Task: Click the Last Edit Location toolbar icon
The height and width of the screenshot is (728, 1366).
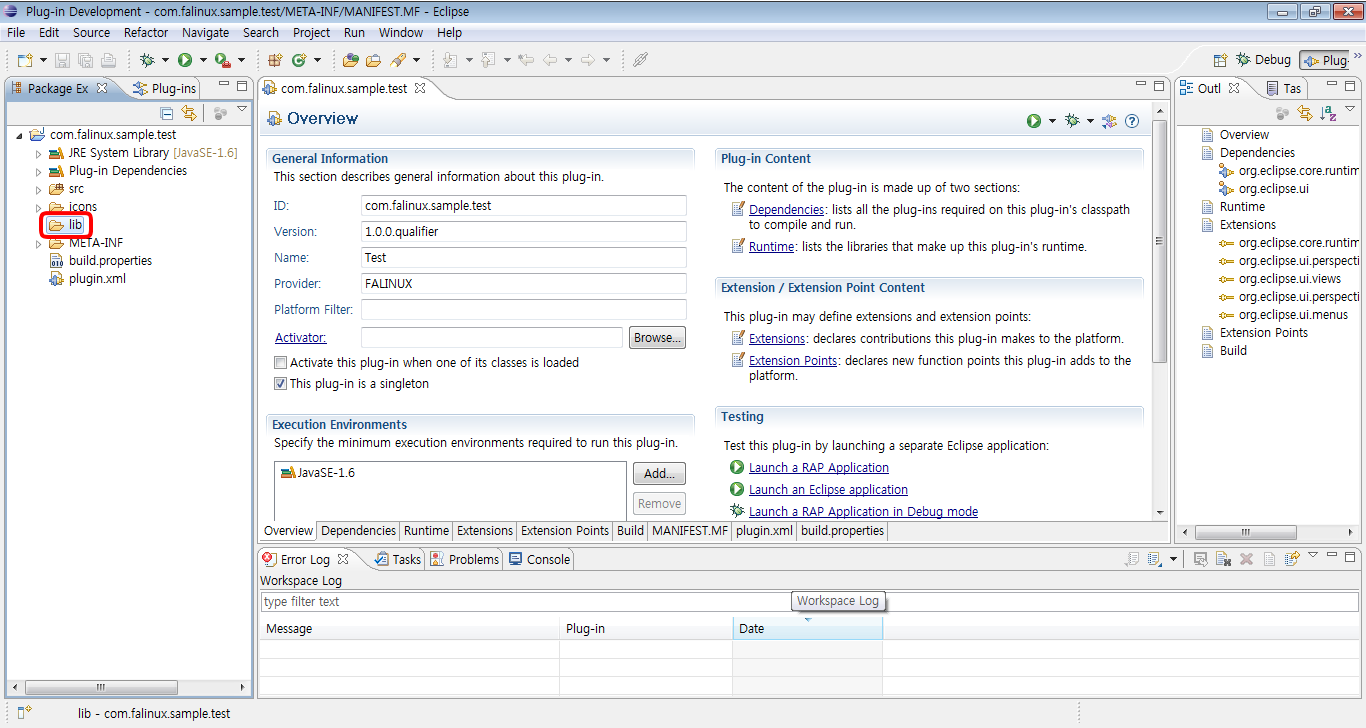Action: click(526, 60)
